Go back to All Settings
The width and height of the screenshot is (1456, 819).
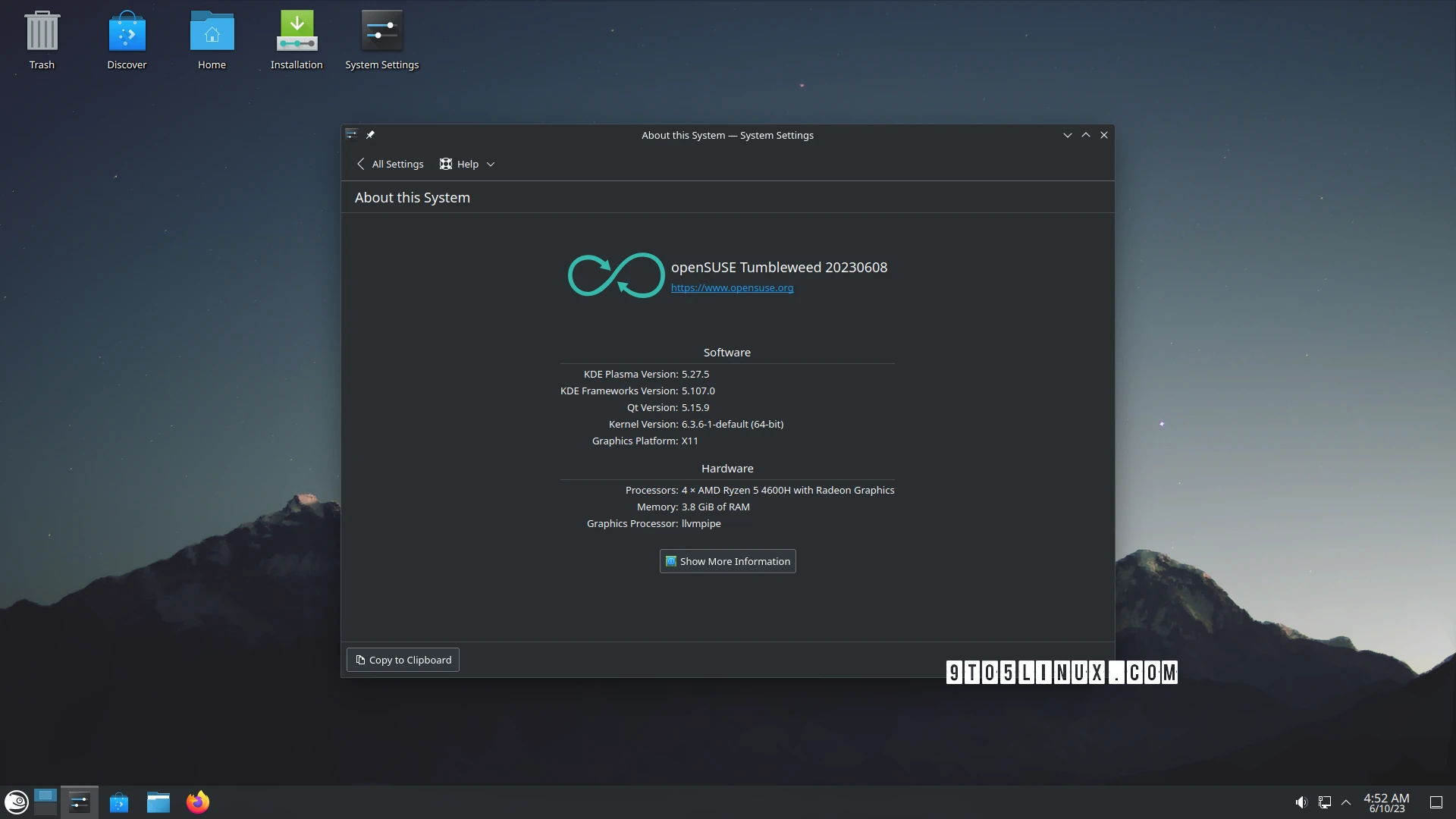pyautogui.click(x=389, y=164)
